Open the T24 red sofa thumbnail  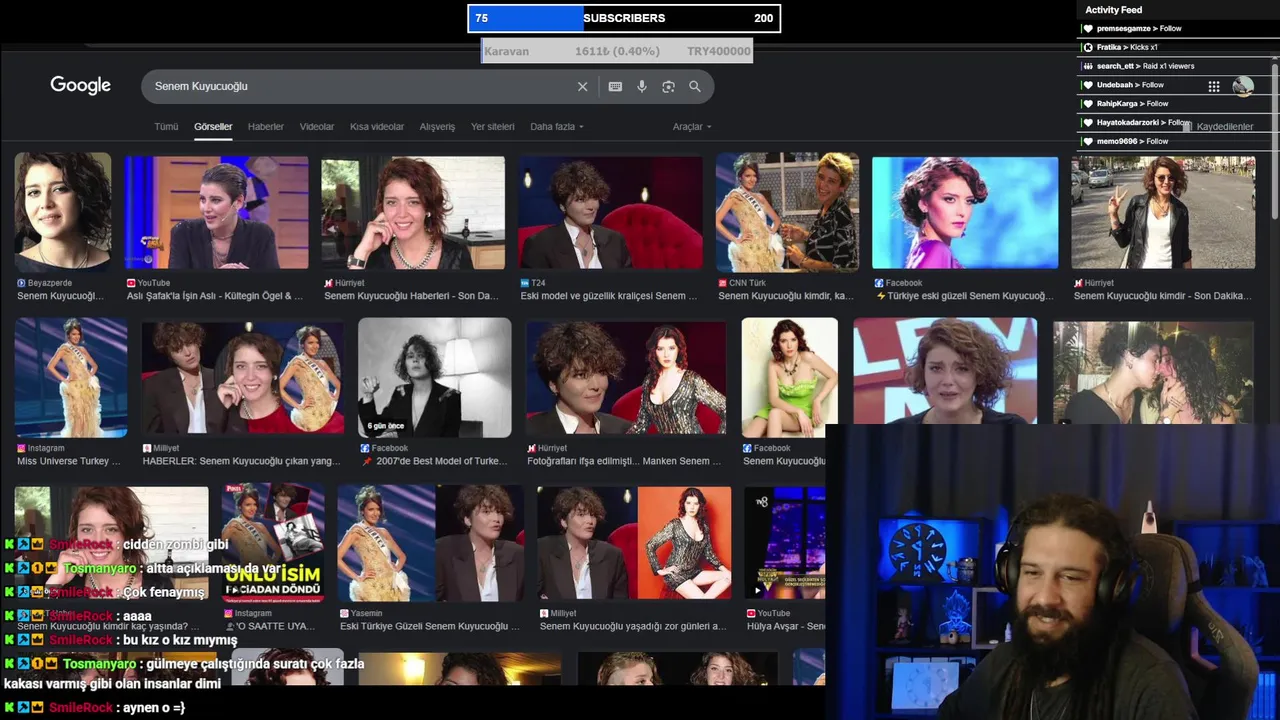(610, 212)
